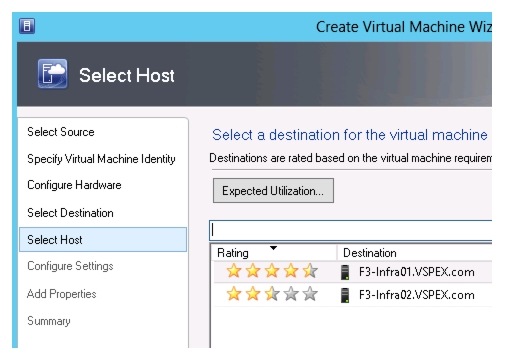Viewport: 505px width, 361px height.
Task: Go to the Configure Hardware step
Action: pyautogui.click(x=74, y=185)
